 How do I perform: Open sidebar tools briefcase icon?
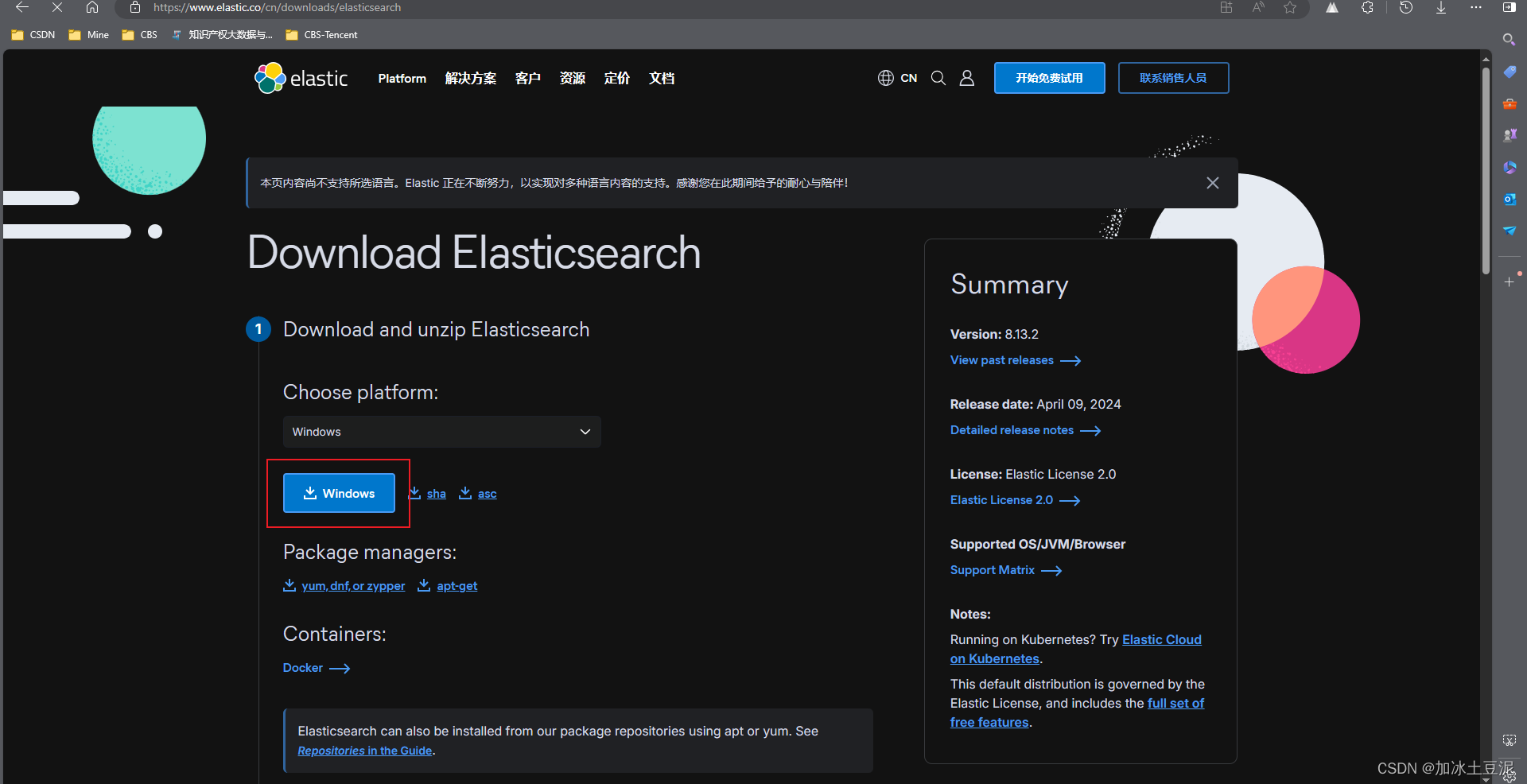1509,103
